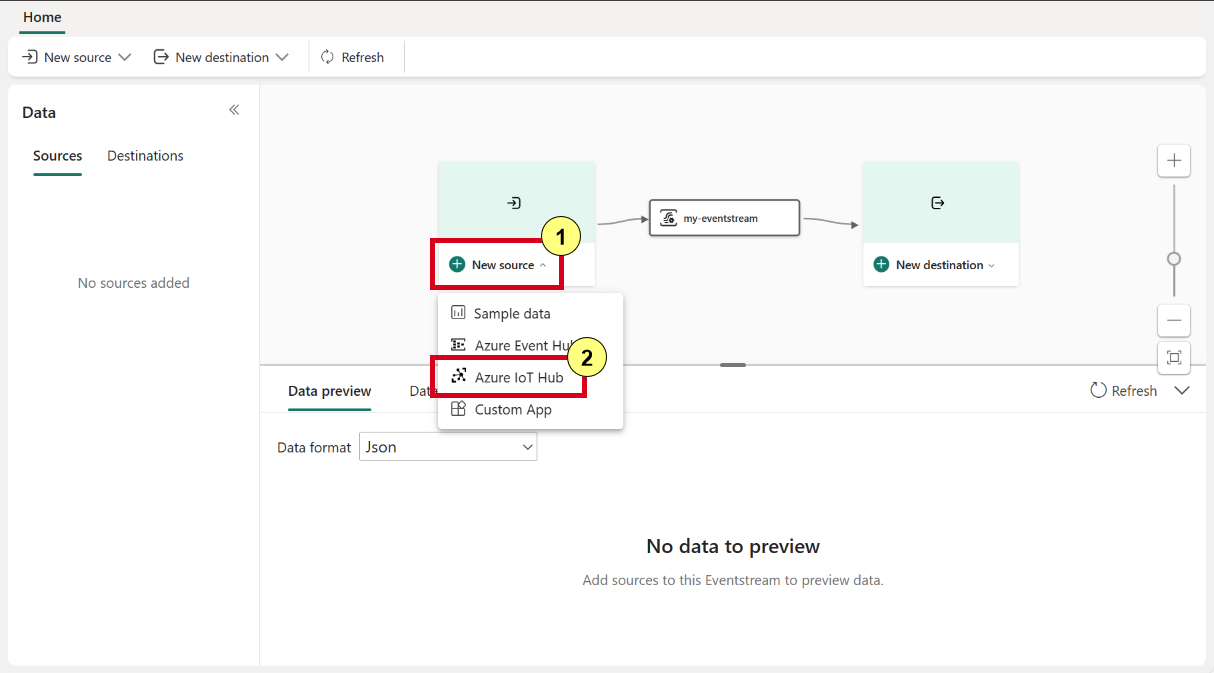Expand the toolbar New destination chevron
Image resolution: width=1214 pixels, height=673 pixels.
pos(282,57)
